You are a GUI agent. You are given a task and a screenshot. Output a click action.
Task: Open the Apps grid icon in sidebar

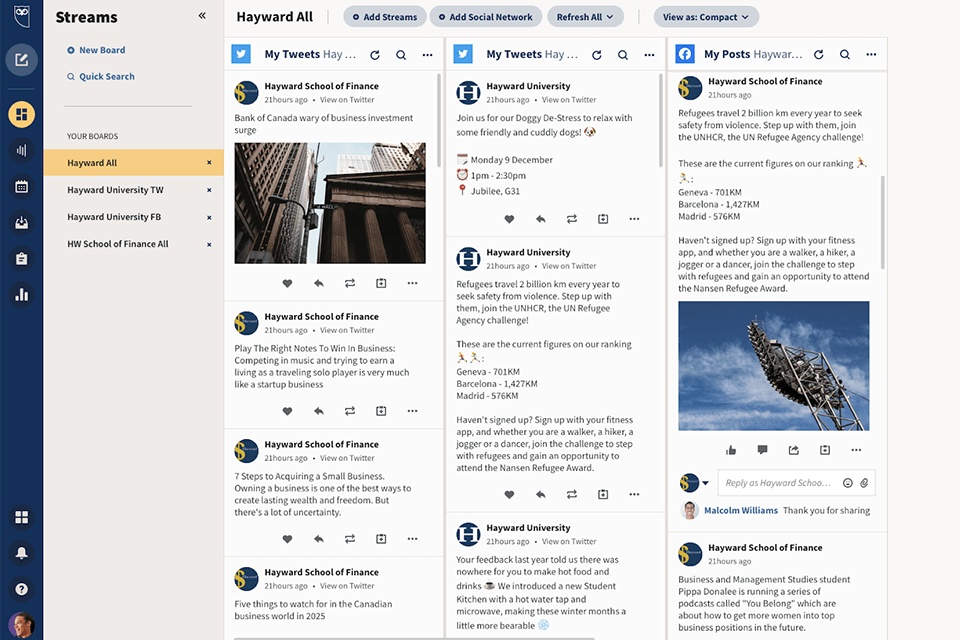point(21,517)
